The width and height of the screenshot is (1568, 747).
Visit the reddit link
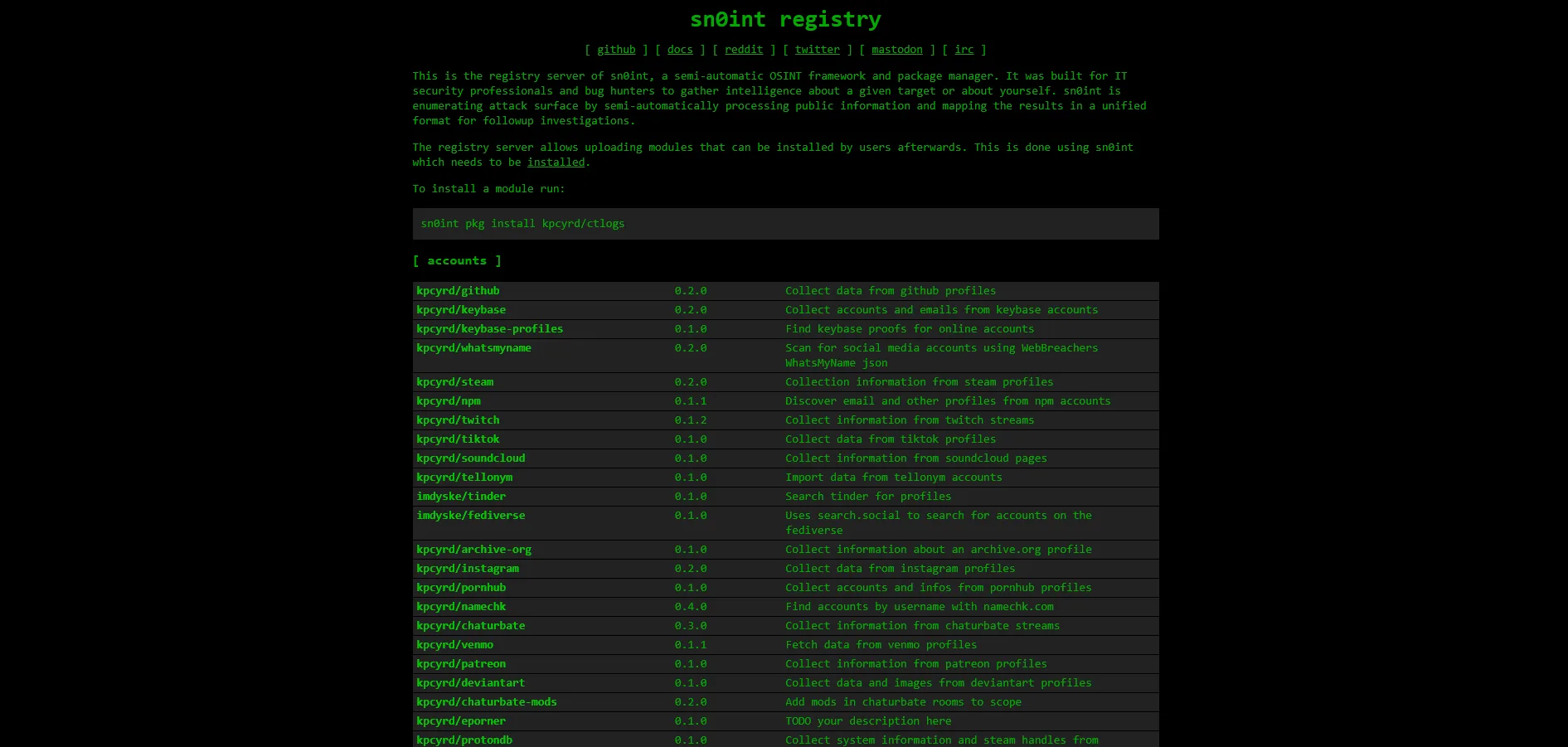[743, 50]
